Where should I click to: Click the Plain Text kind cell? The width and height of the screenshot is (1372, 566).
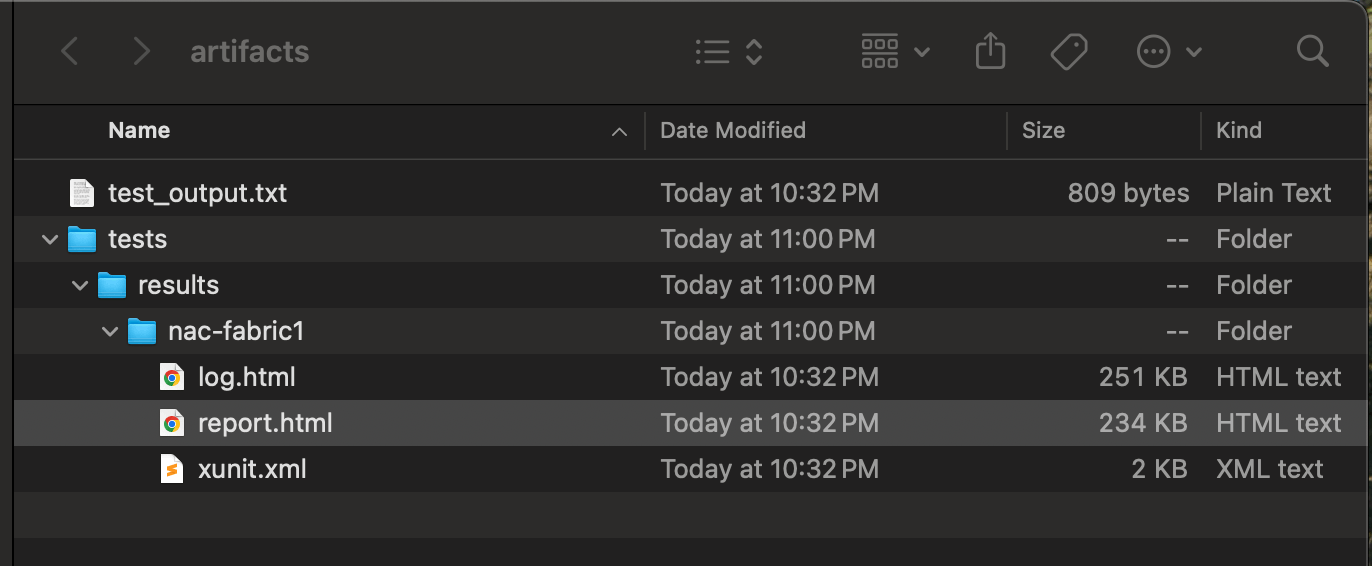coord(1274,193)
